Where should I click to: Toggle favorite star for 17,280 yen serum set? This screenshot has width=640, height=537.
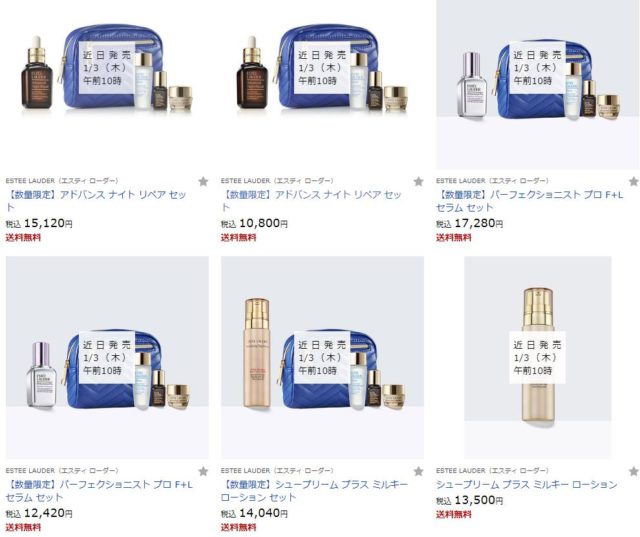tap(634, 181)
